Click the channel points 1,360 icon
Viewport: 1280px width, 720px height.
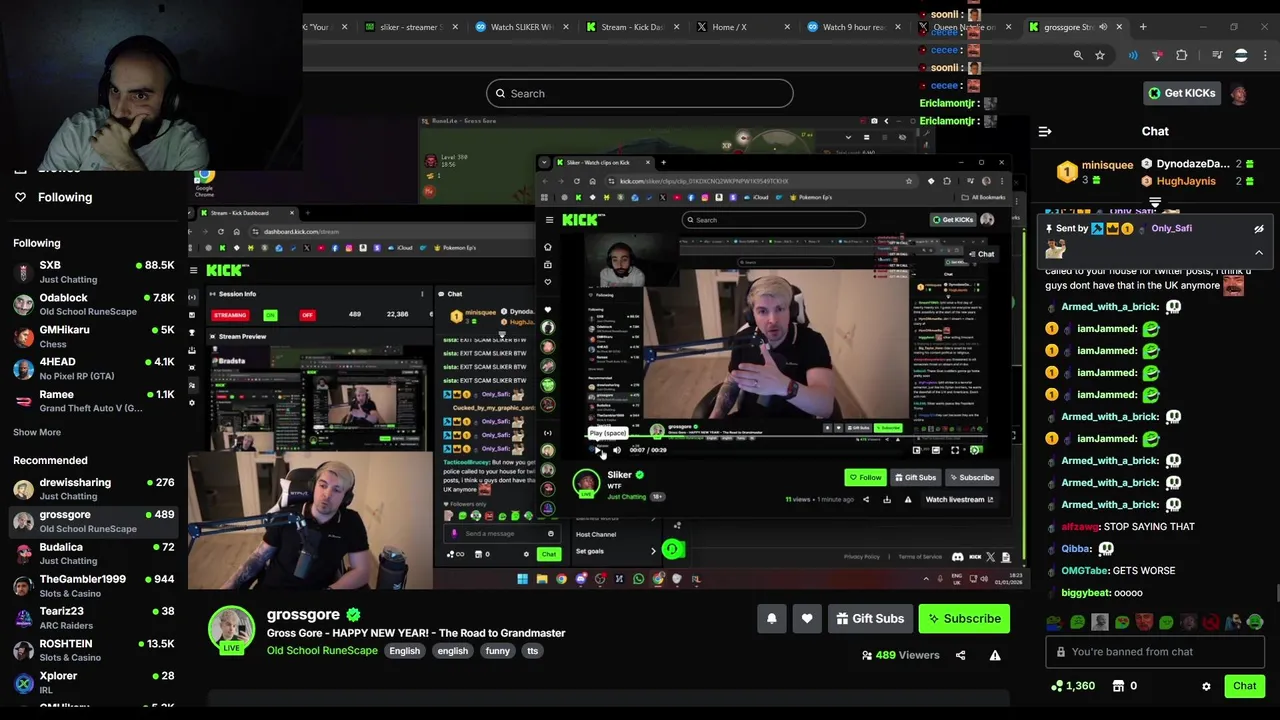(x=1057, y=686)
